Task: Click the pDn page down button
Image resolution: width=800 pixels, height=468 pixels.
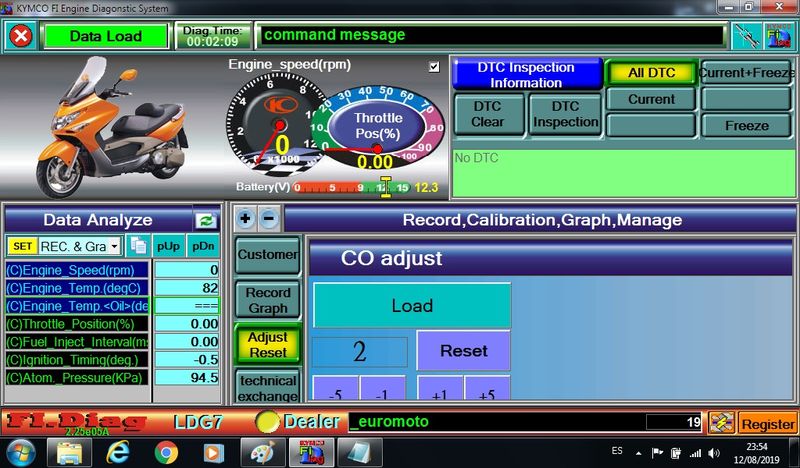Action: pos(203,246)
